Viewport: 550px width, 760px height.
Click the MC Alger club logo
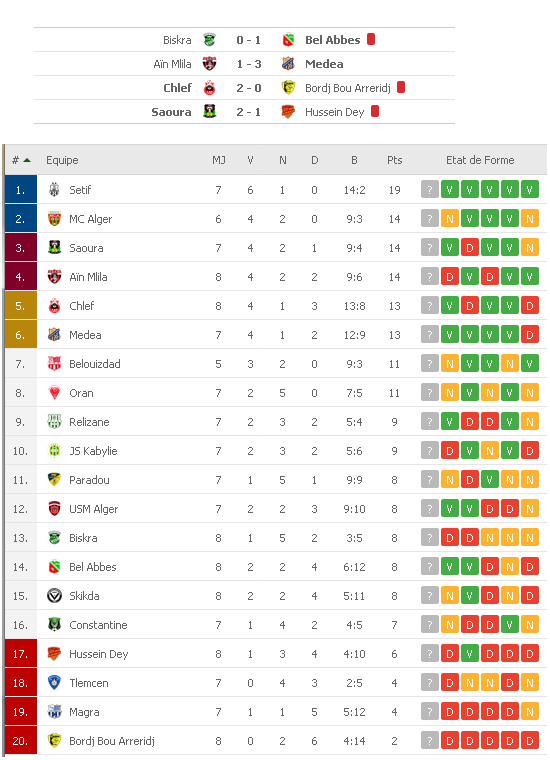[x=54, y=219]
